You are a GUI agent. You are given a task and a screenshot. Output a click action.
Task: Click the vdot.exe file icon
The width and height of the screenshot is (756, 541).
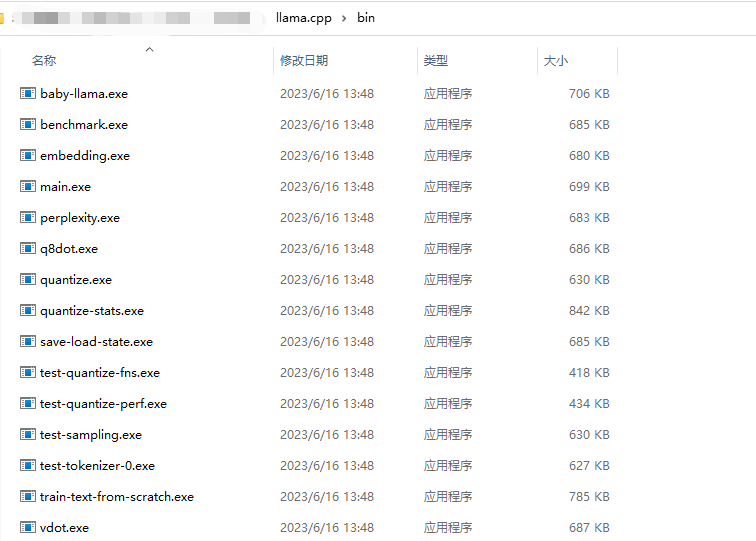click(x=27, y=527)
